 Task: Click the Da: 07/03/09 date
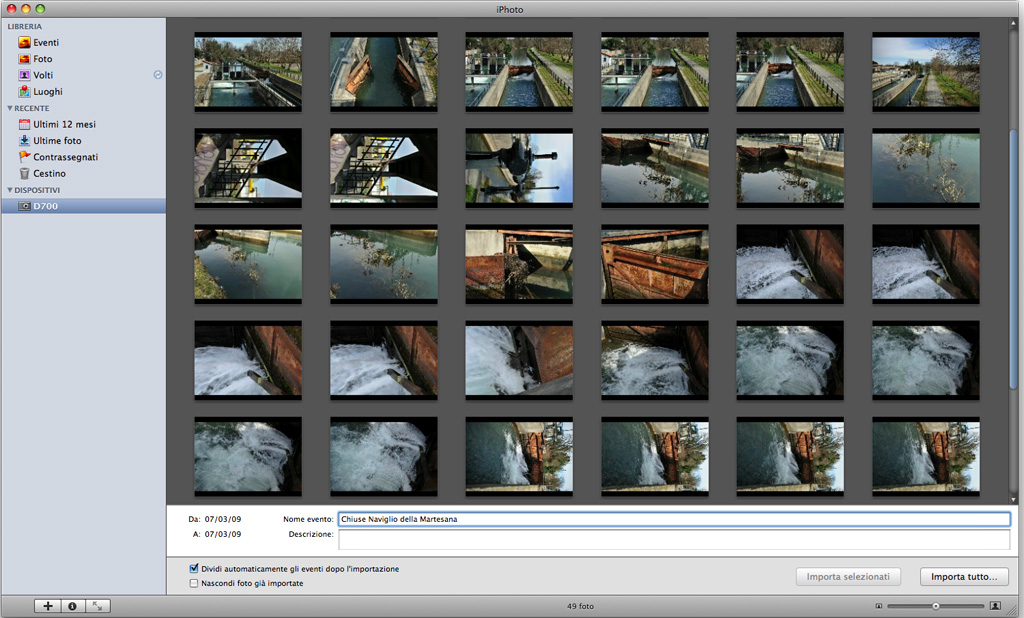(215, 519)
